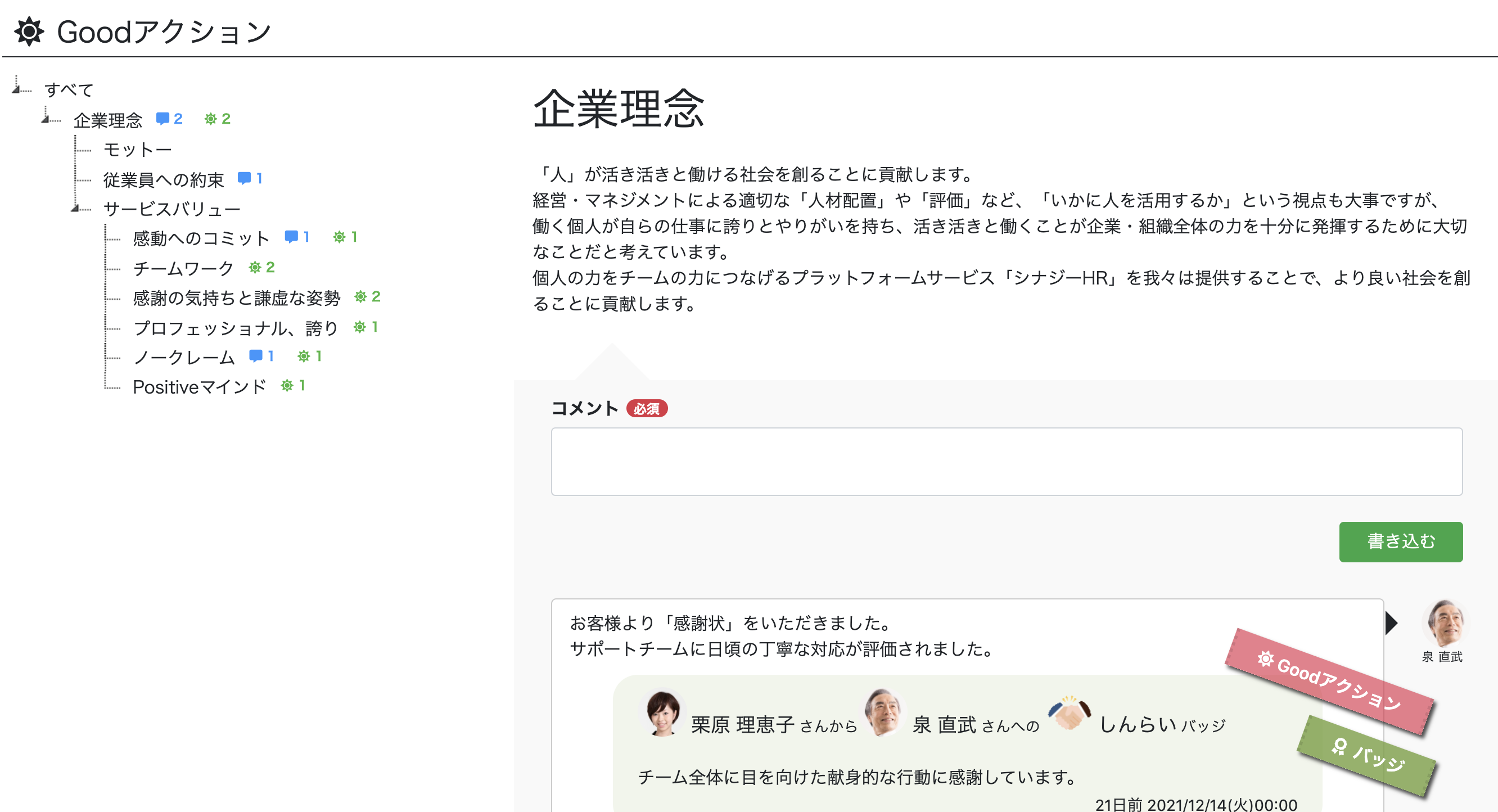Image resolution: width=1498 pixels, height=812 pixels.
Task: Click the 企業理念 main heading
Action: click(618, 109)
